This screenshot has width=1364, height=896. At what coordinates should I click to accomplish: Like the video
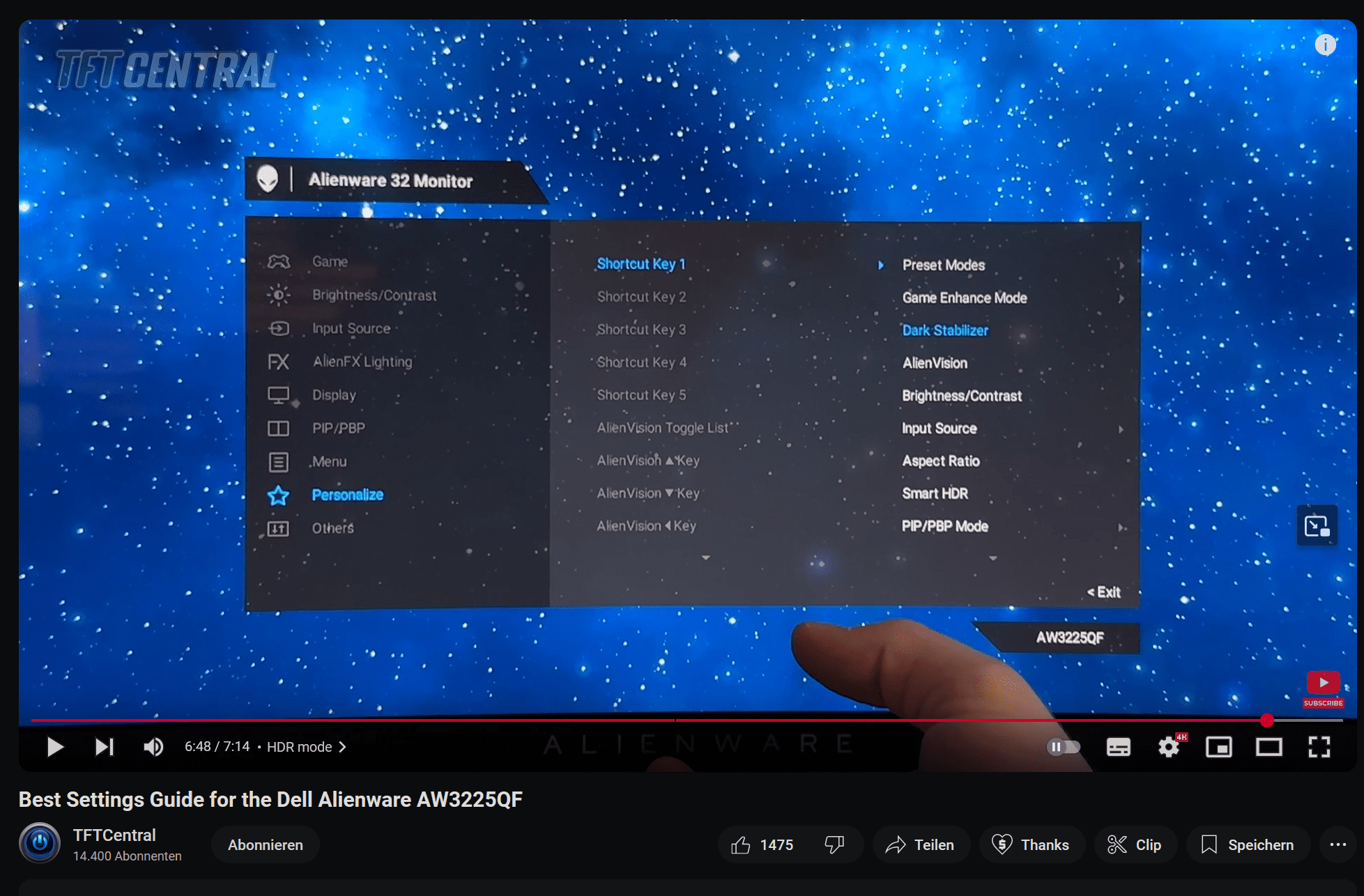(762, 844)
